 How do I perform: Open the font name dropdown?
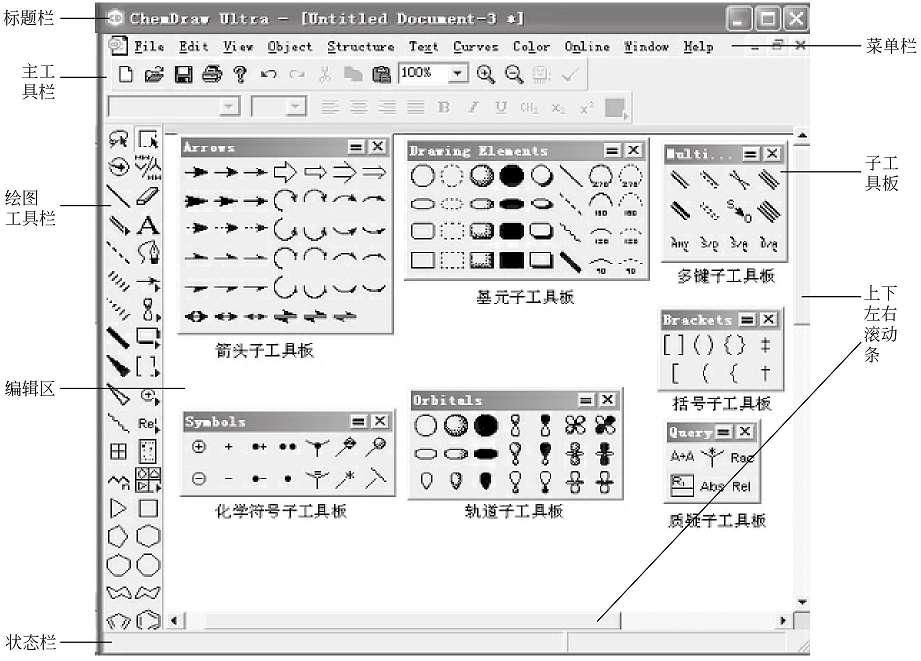click(x=229, y=107)
